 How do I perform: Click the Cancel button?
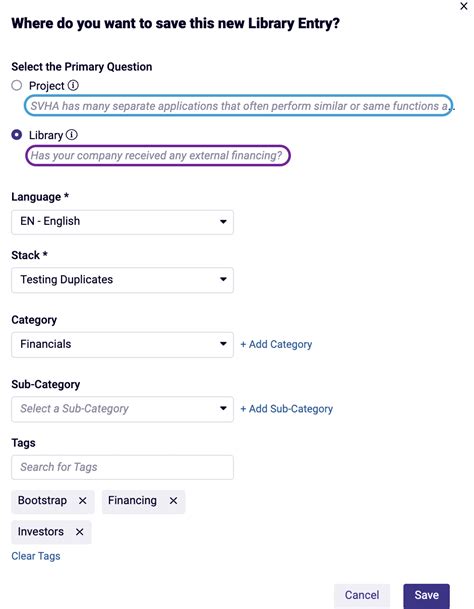[362, 595]
